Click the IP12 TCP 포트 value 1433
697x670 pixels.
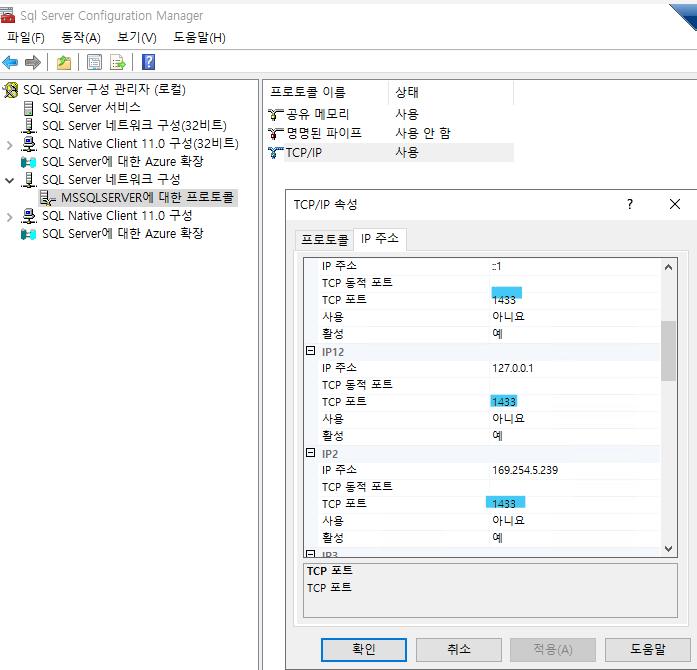pos(504,402)
